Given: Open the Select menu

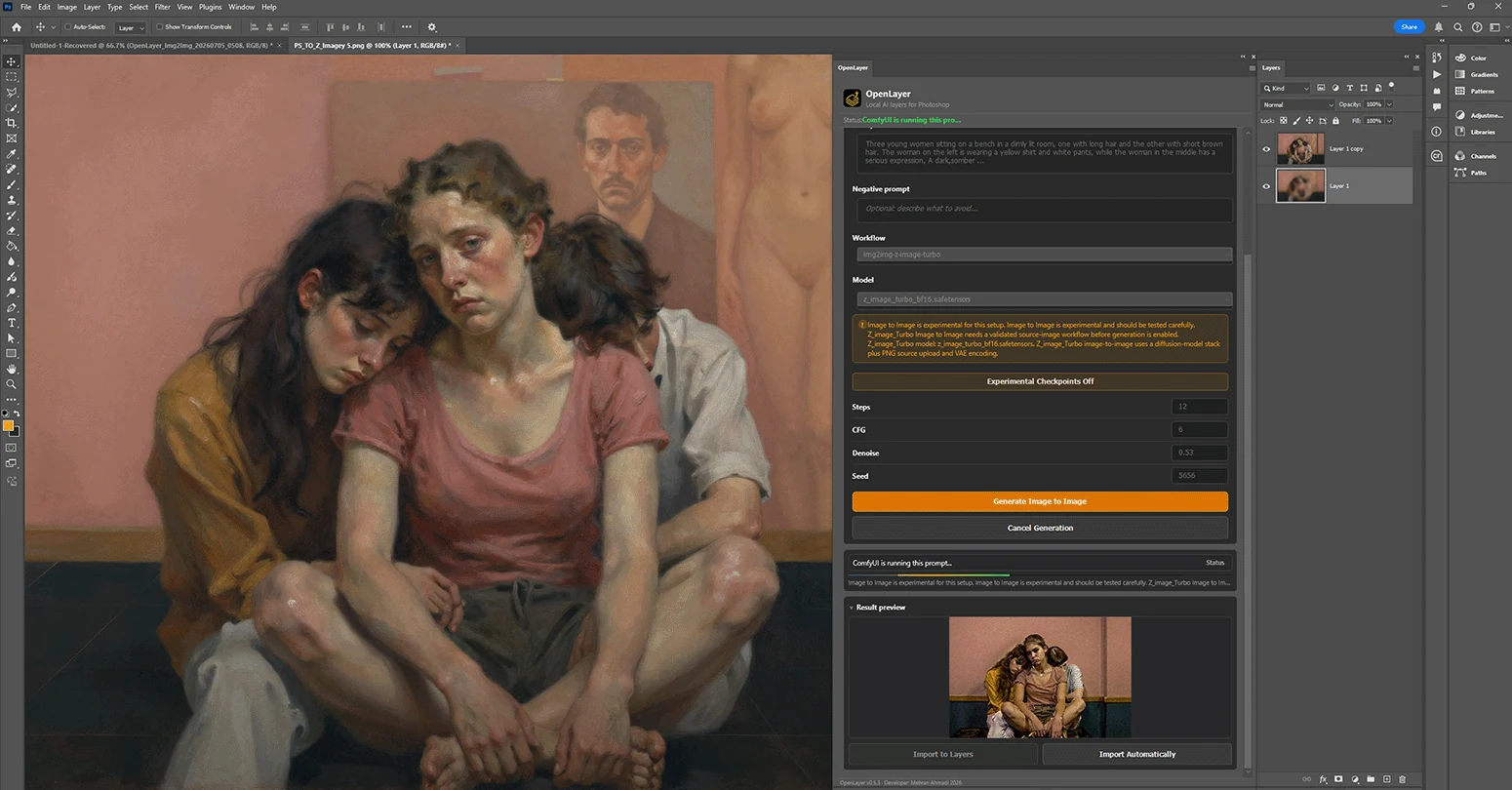Looking at the screenshot, I should coord(139,7).
